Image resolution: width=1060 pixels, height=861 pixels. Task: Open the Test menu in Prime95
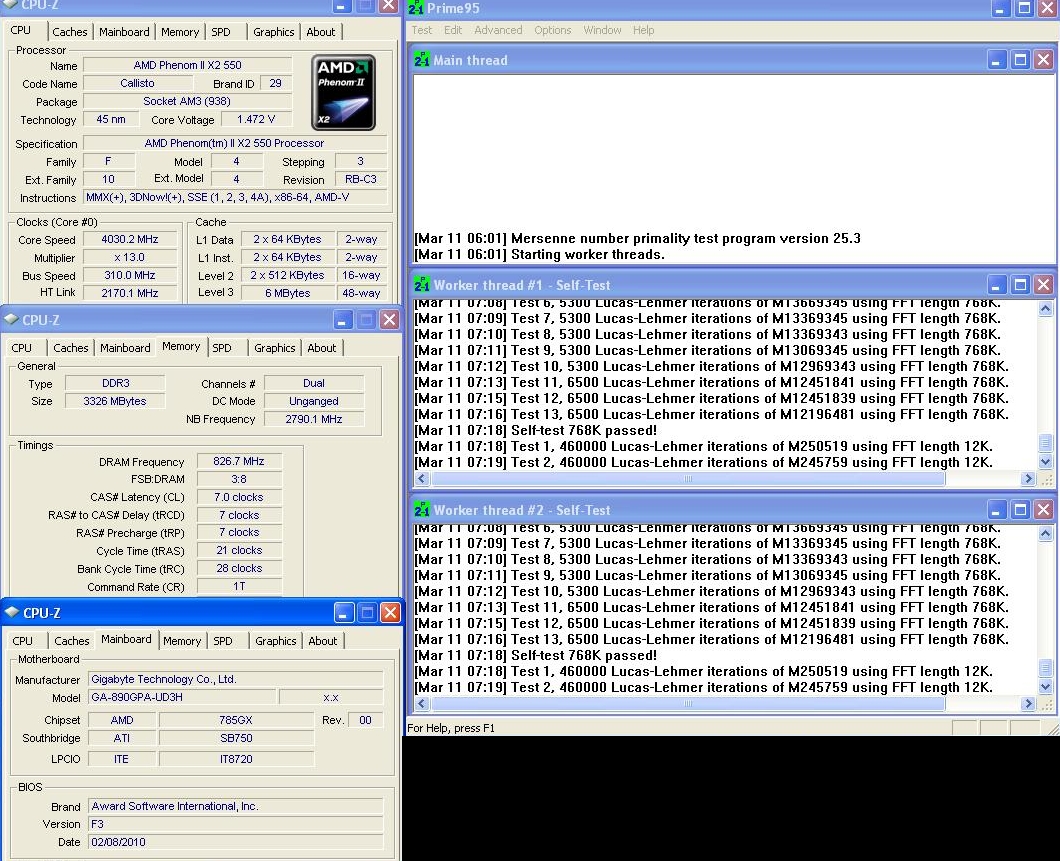click(x=422, y=30)
